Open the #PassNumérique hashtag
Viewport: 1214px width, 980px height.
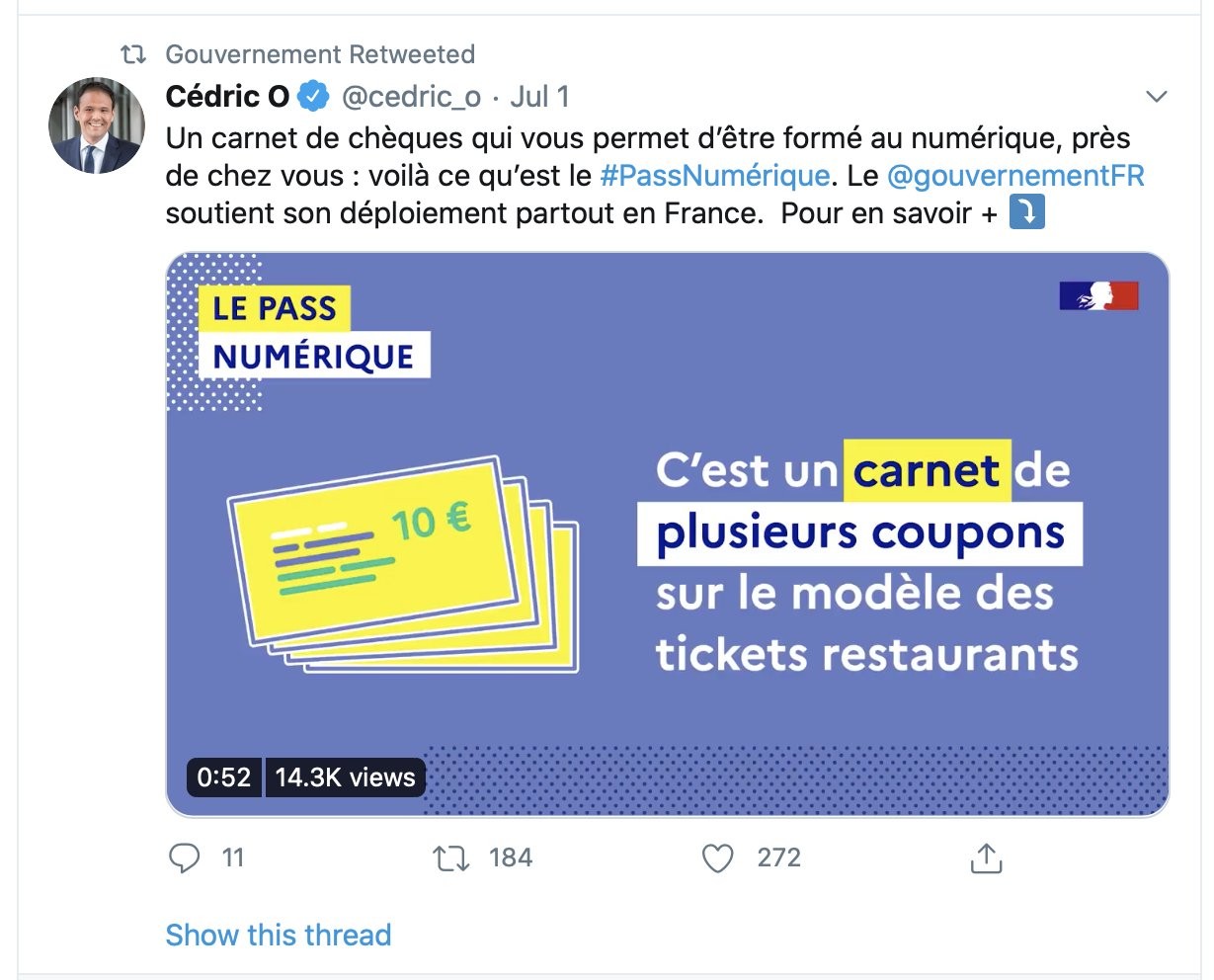pos(715,176)
